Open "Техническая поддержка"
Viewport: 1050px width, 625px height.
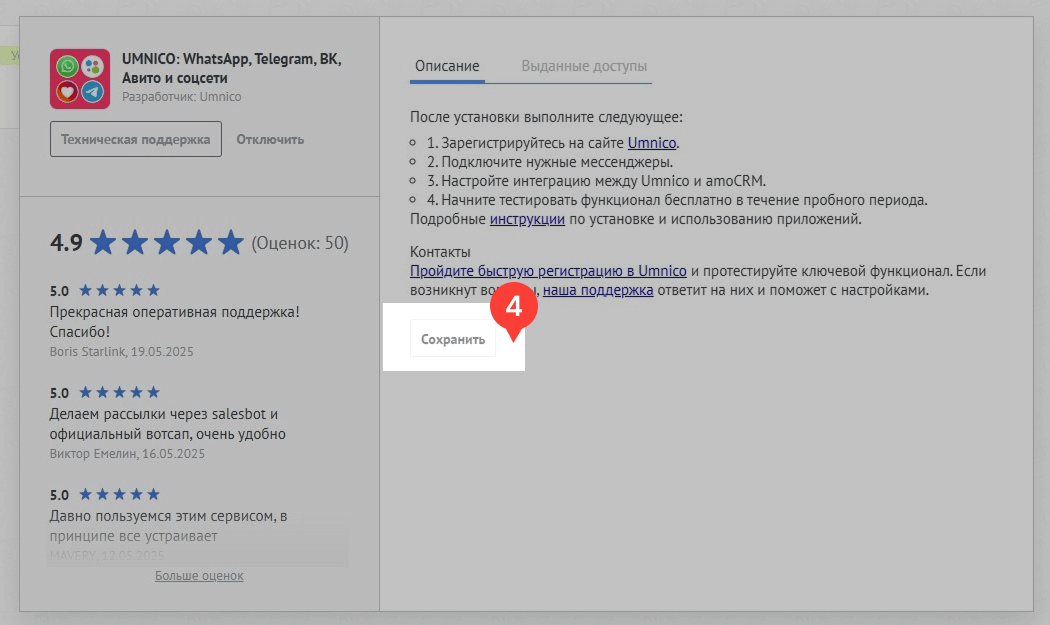[135, 139]
